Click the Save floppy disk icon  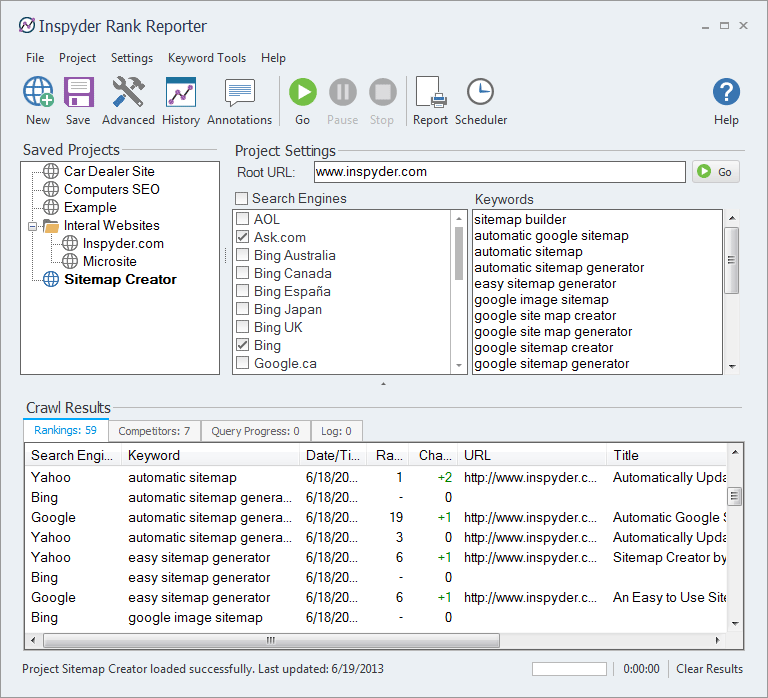pos(78,92)
